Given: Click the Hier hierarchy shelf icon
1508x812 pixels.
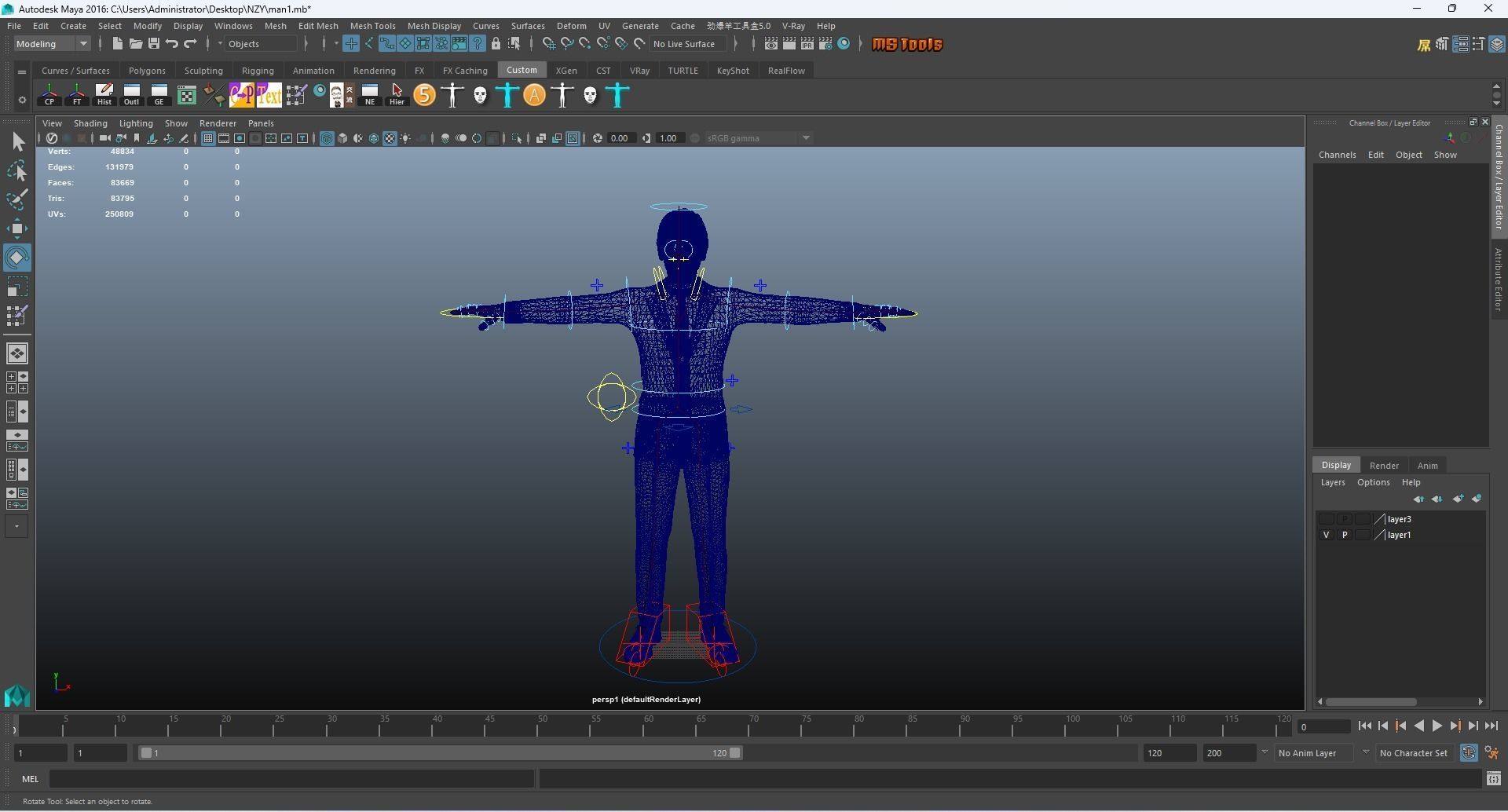Looking at the screenshot, I should tap(397, 95).
